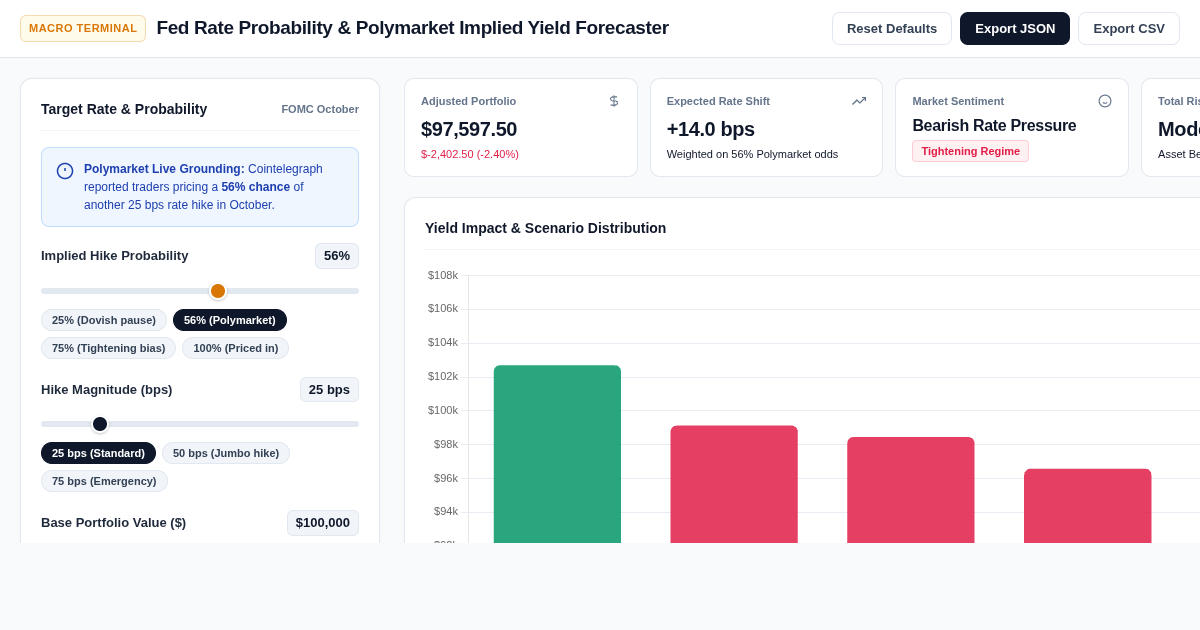Select 50 bps (Jumbo hike) magnitude
The height and width of the screenshot is (630, 1200).
point(226,453)
